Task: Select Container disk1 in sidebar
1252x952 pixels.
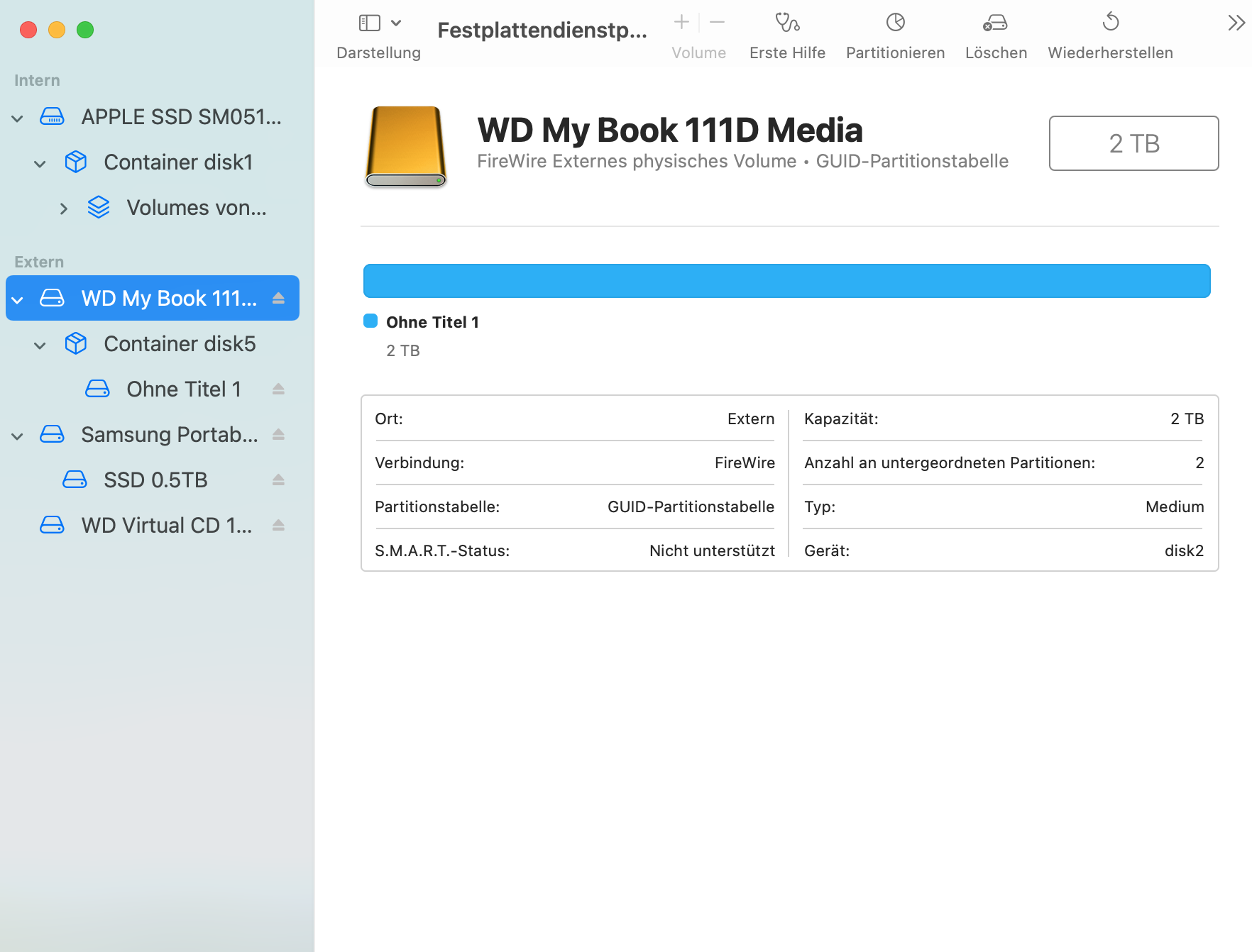Action: pyautogui.click(x=177, y=162)
